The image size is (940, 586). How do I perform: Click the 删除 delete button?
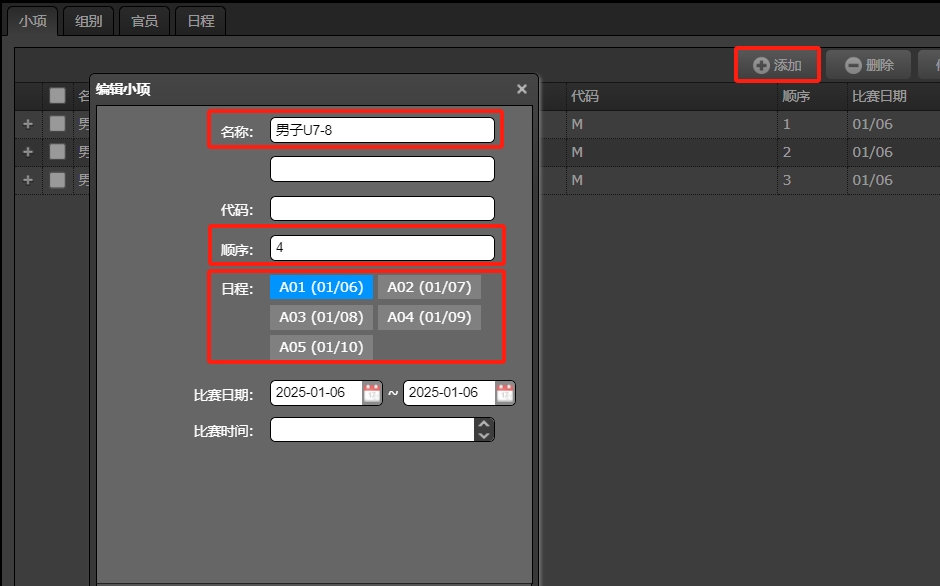tap(868, 65)
